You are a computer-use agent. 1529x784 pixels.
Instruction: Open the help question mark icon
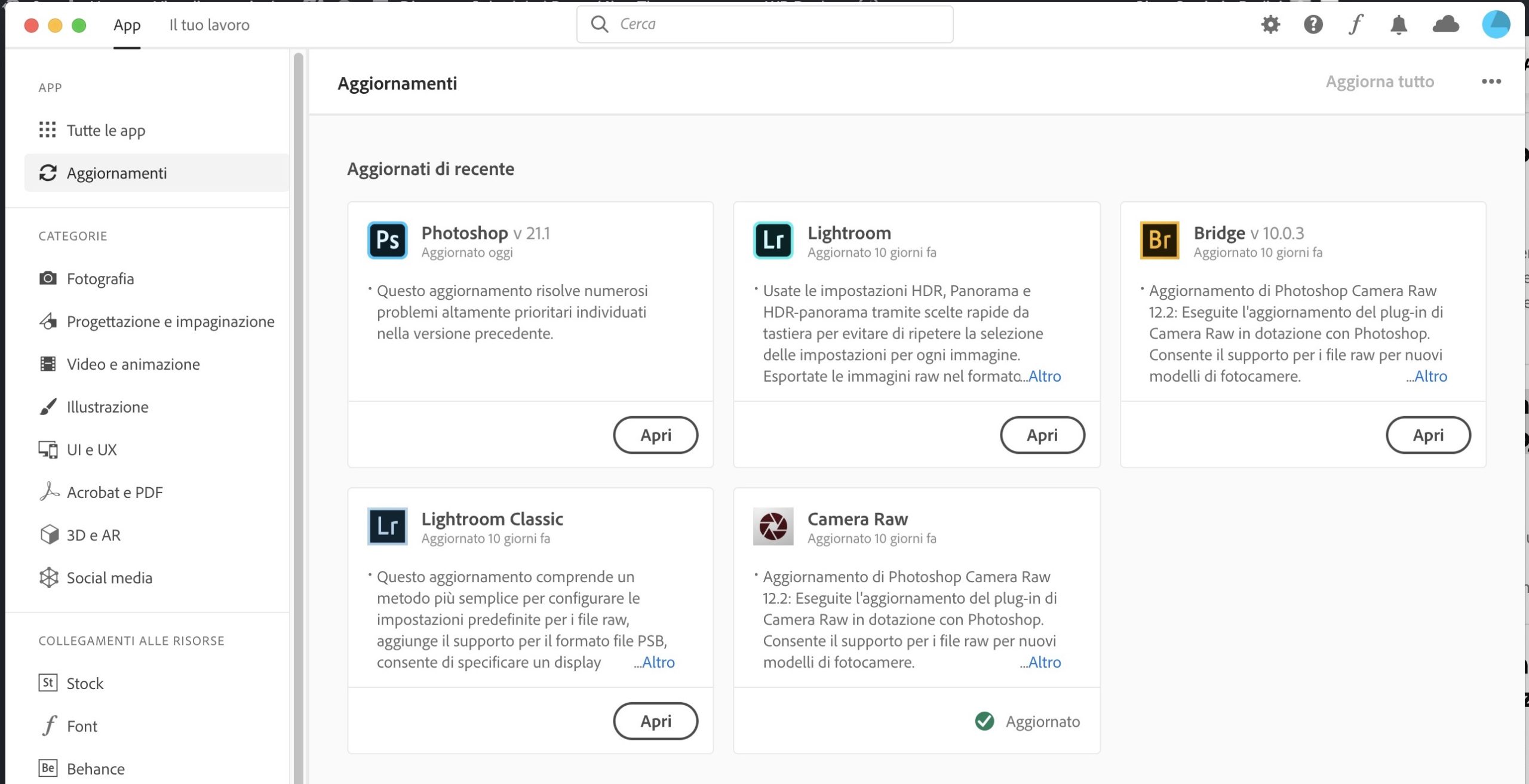[x=1313, y=24]
